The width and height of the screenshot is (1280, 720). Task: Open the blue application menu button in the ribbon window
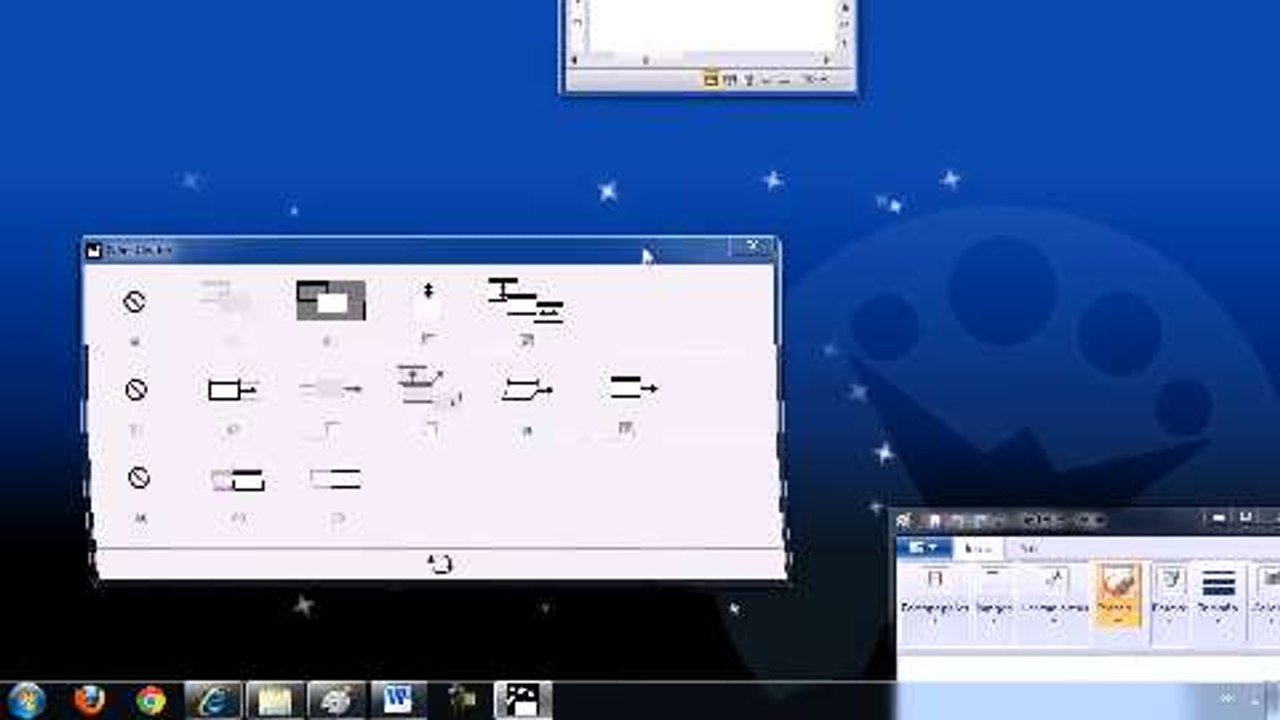[x=924, y=548]
